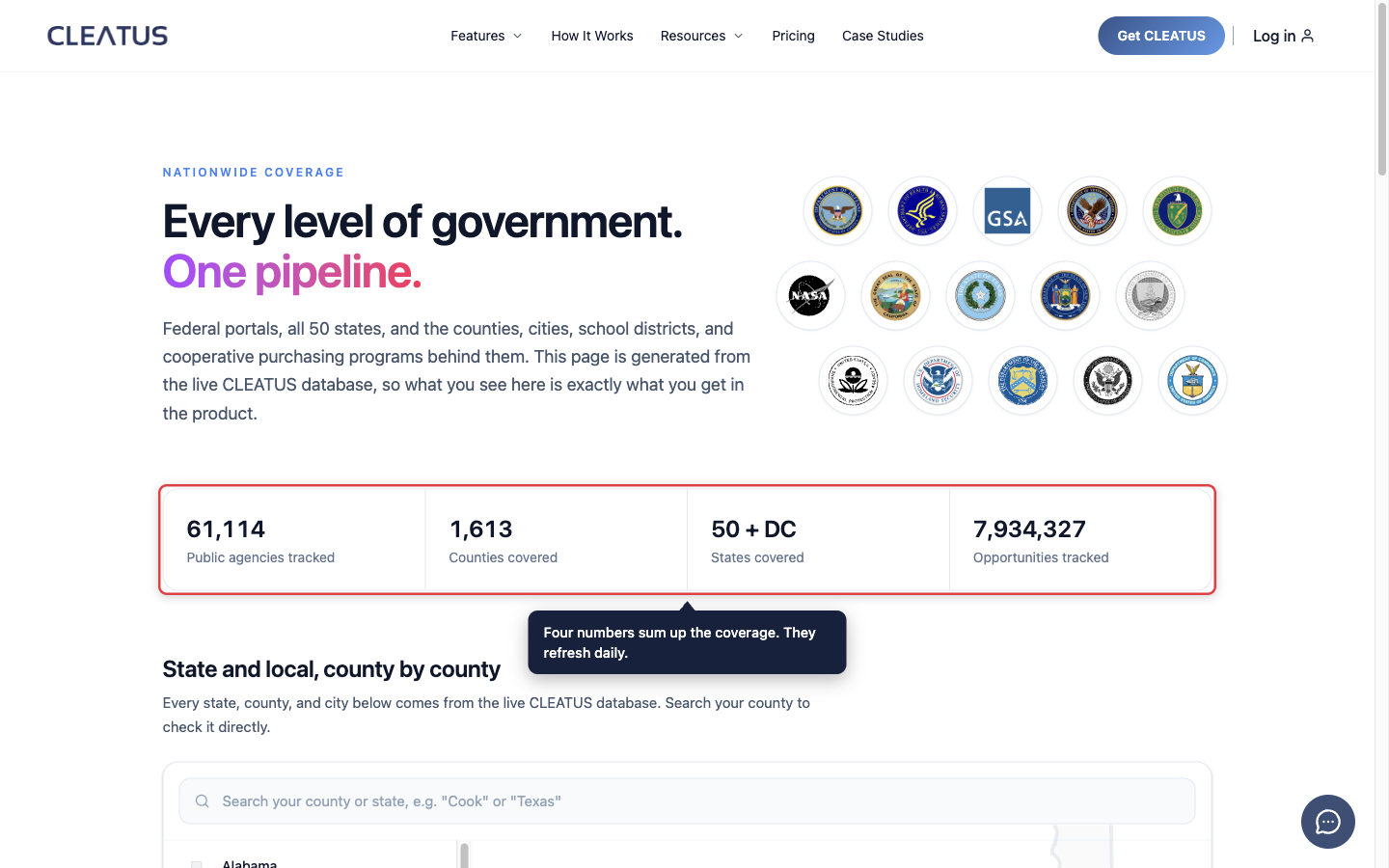The height and width of the screenshot is (868, 1389).
Task: Click the chevron next to Resources
Action: coord(739,36)
